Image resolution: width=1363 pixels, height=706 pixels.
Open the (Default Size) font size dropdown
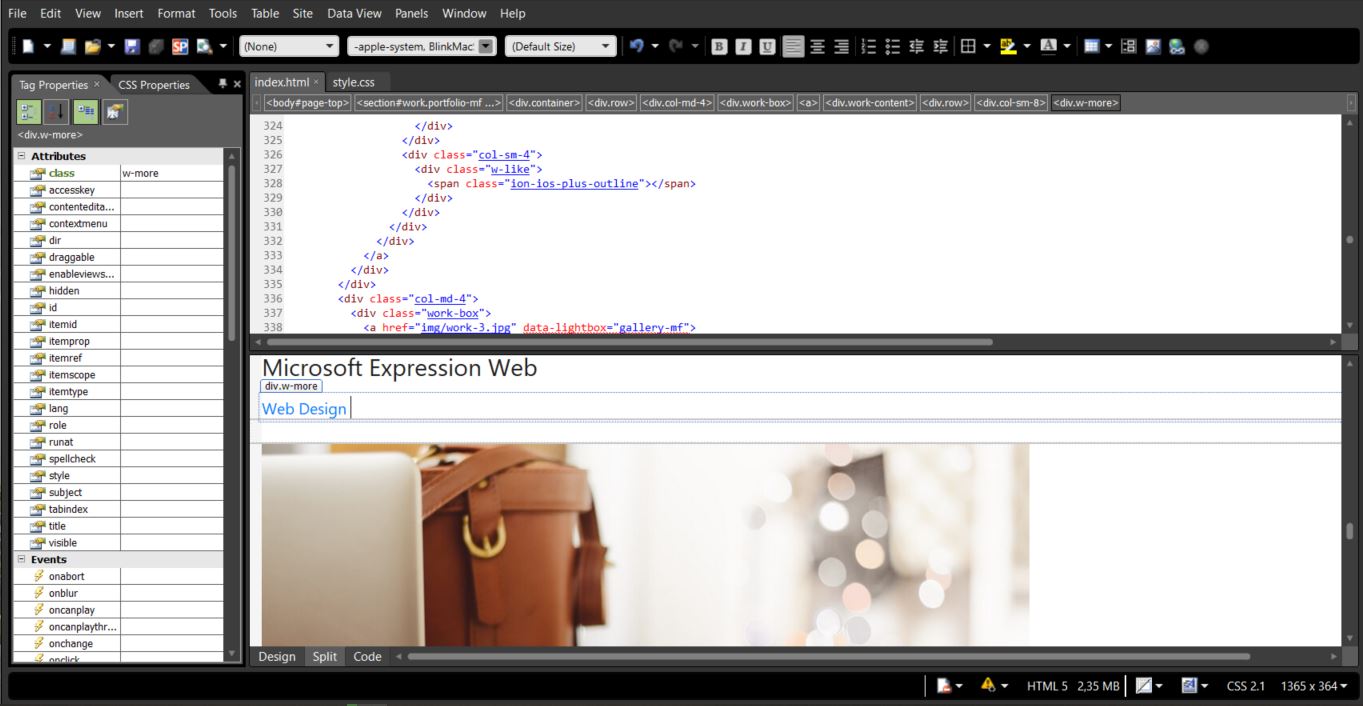pyautogui.click(x=605, y=46)
